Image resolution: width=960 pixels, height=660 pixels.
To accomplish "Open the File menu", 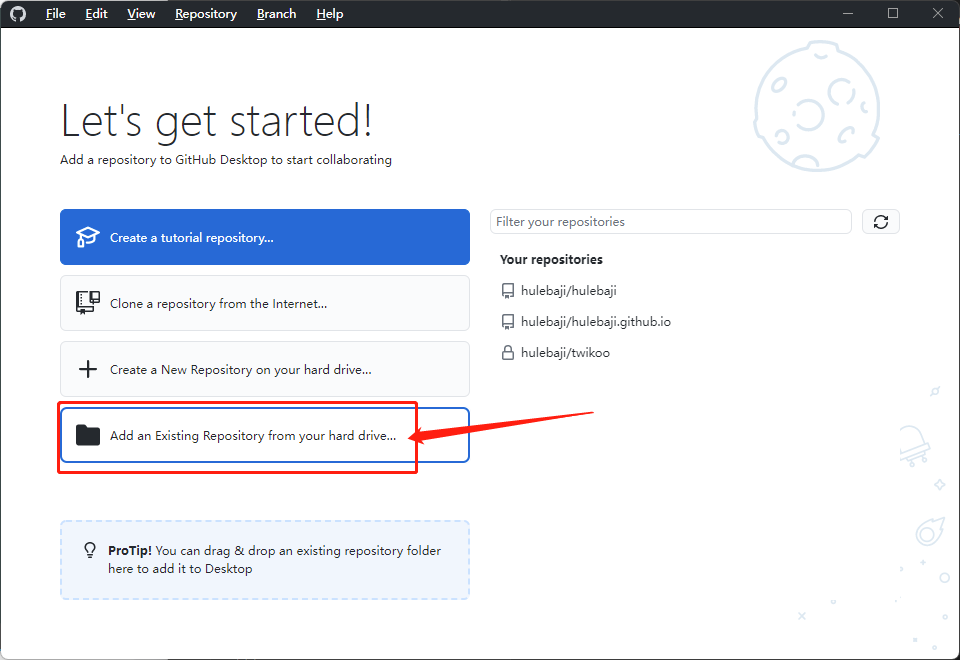I will pyautogui.click(x=55, y=13).
